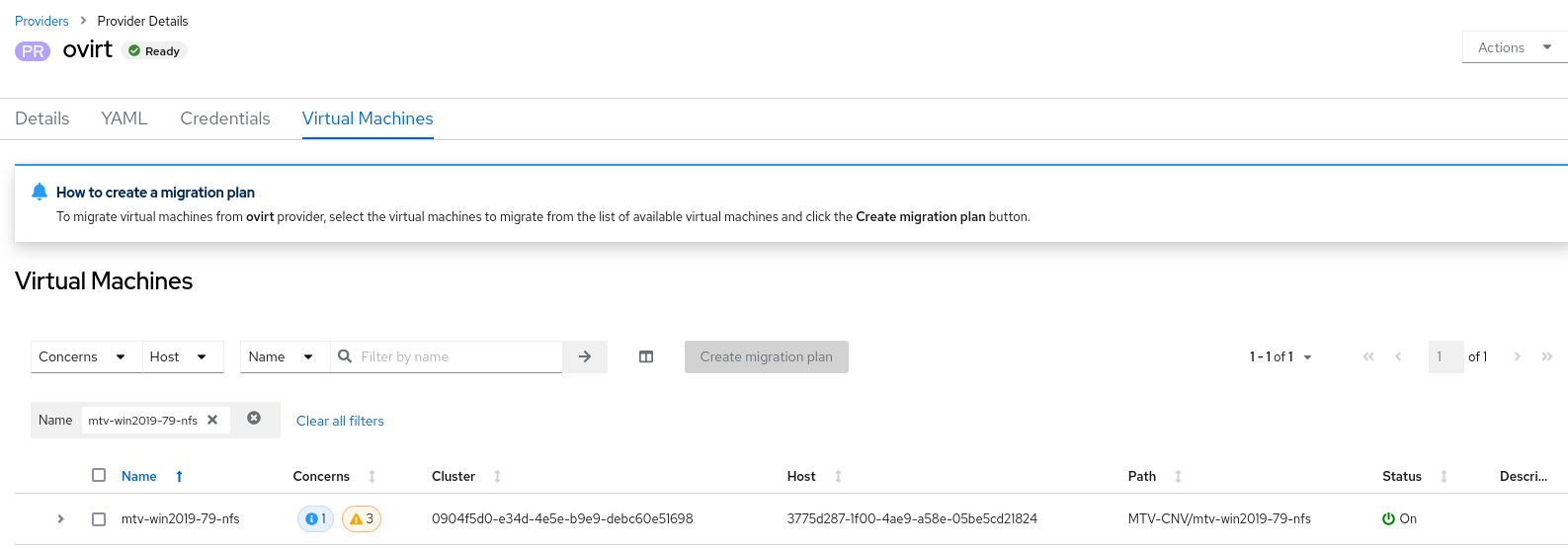The image size is (1568, 549).
Task: Click the Clear all filters link
Action: pos(340,421)
